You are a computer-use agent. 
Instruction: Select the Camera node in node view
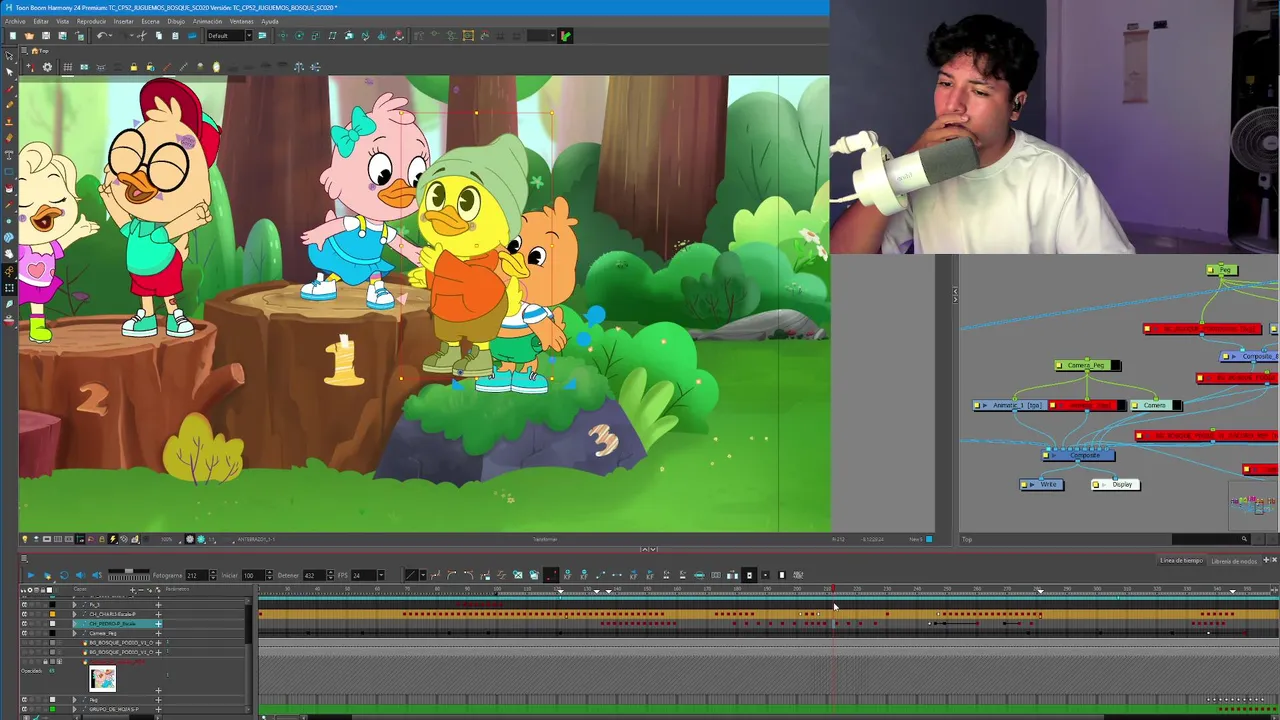click(x=1155, y=405)
